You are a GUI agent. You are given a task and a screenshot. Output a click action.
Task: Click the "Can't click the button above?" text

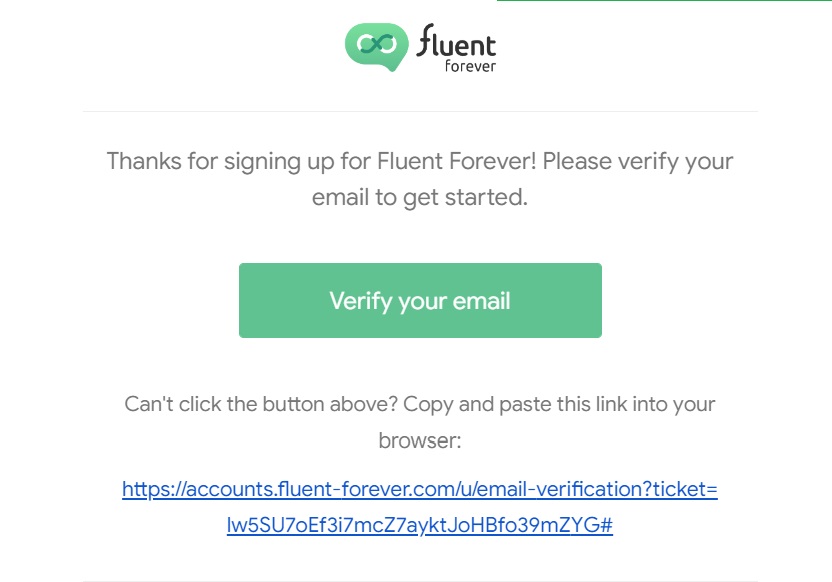tap(257, 404)
